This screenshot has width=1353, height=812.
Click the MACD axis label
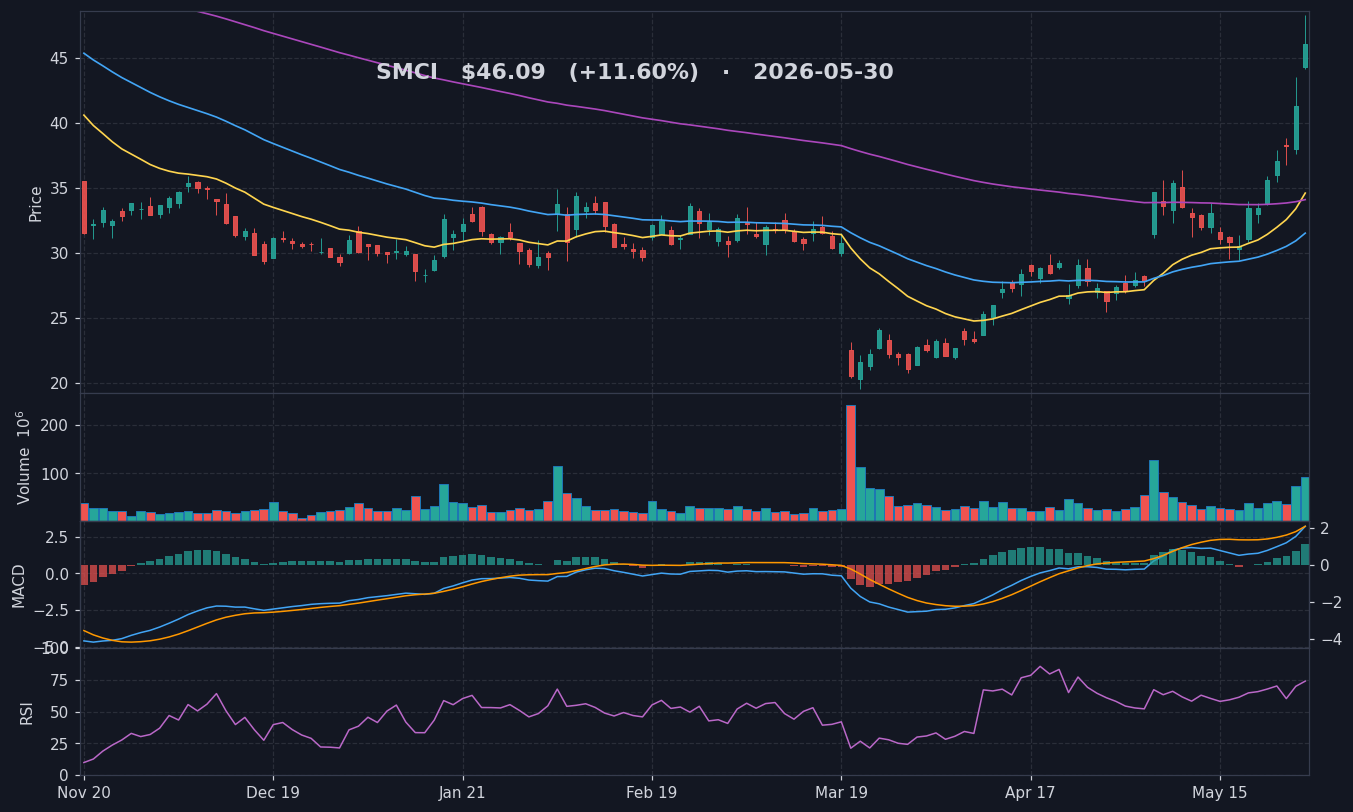click(x=19, y=585)
